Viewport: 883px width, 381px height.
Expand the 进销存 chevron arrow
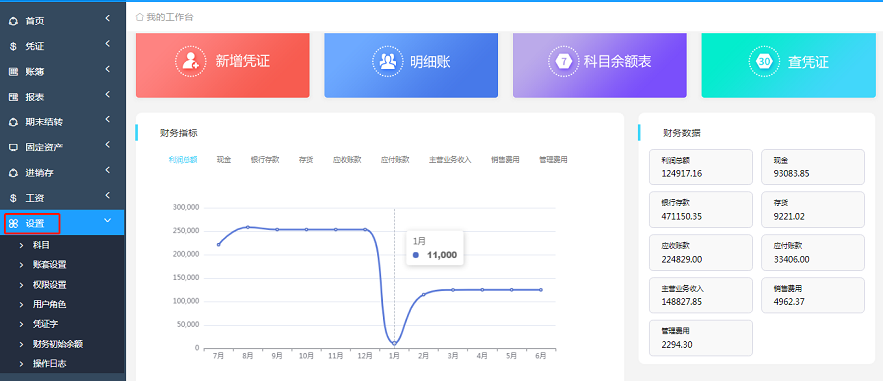[x=107, y=170]
